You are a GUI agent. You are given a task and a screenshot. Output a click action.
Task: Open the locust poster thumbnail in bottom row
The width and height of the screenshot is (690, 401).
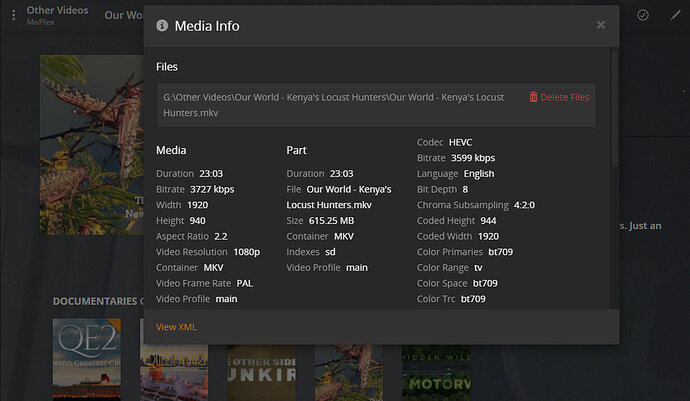[349, 372]
